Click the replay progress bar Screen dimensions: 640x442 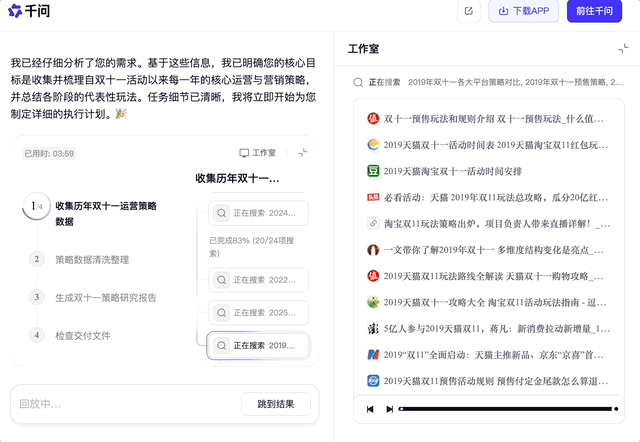(x=506, y=409)
